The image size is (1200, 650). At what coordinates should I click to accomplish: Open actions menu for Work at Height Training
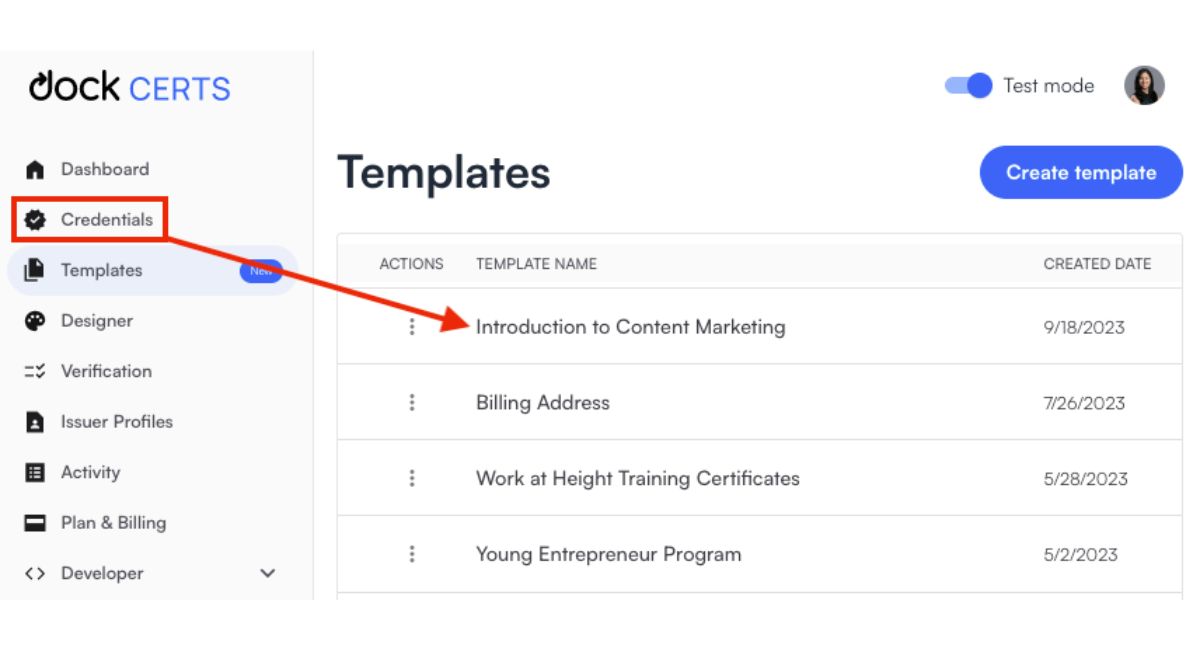[x=411, y=479]
